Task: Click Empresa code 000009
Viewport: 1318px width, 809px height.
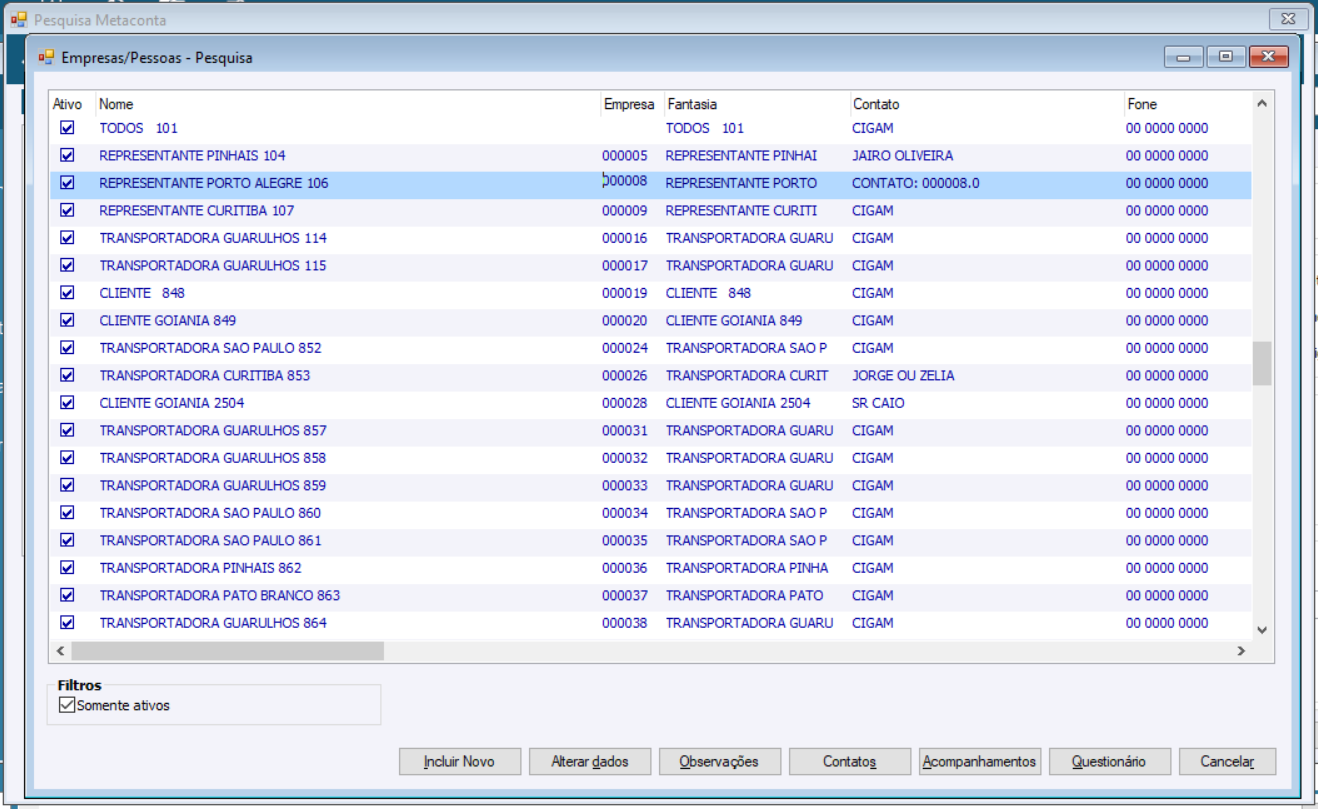Action: point(625,211)
